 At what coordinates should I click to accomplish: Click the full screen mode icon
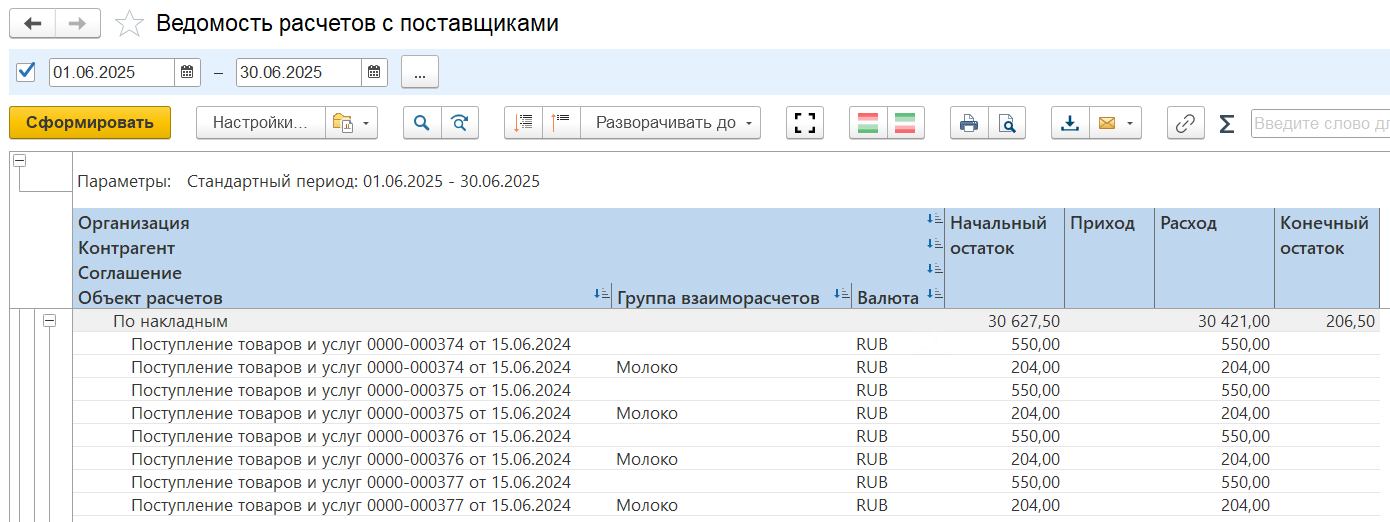click(805, 123)
